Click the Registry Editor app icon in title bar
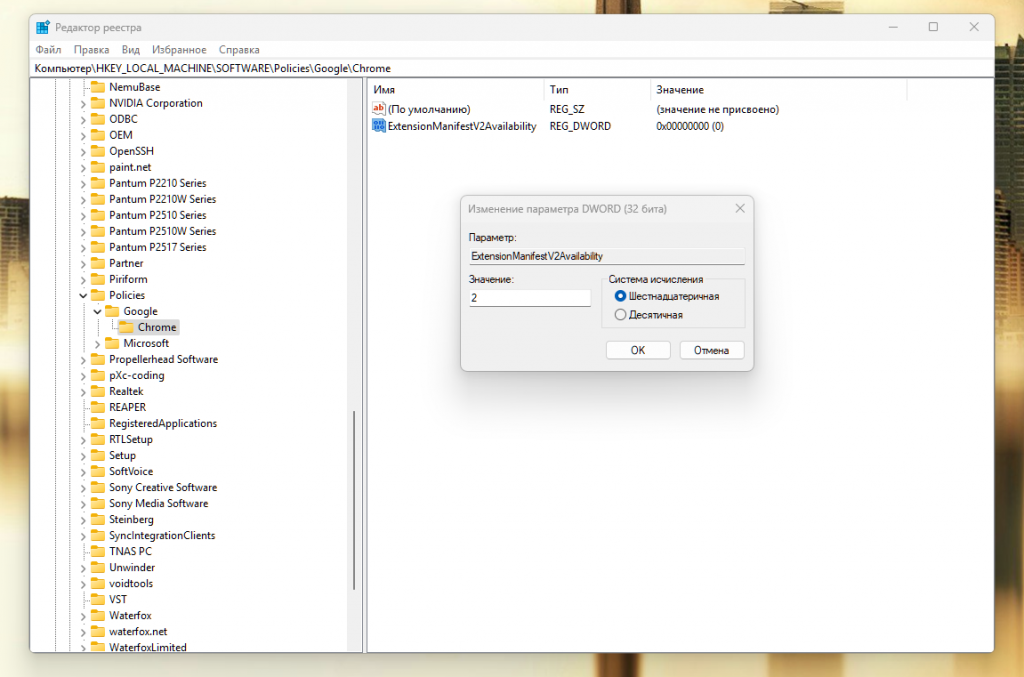Image resolution: width=1024 pixels, height=677 pixels. 43,27
